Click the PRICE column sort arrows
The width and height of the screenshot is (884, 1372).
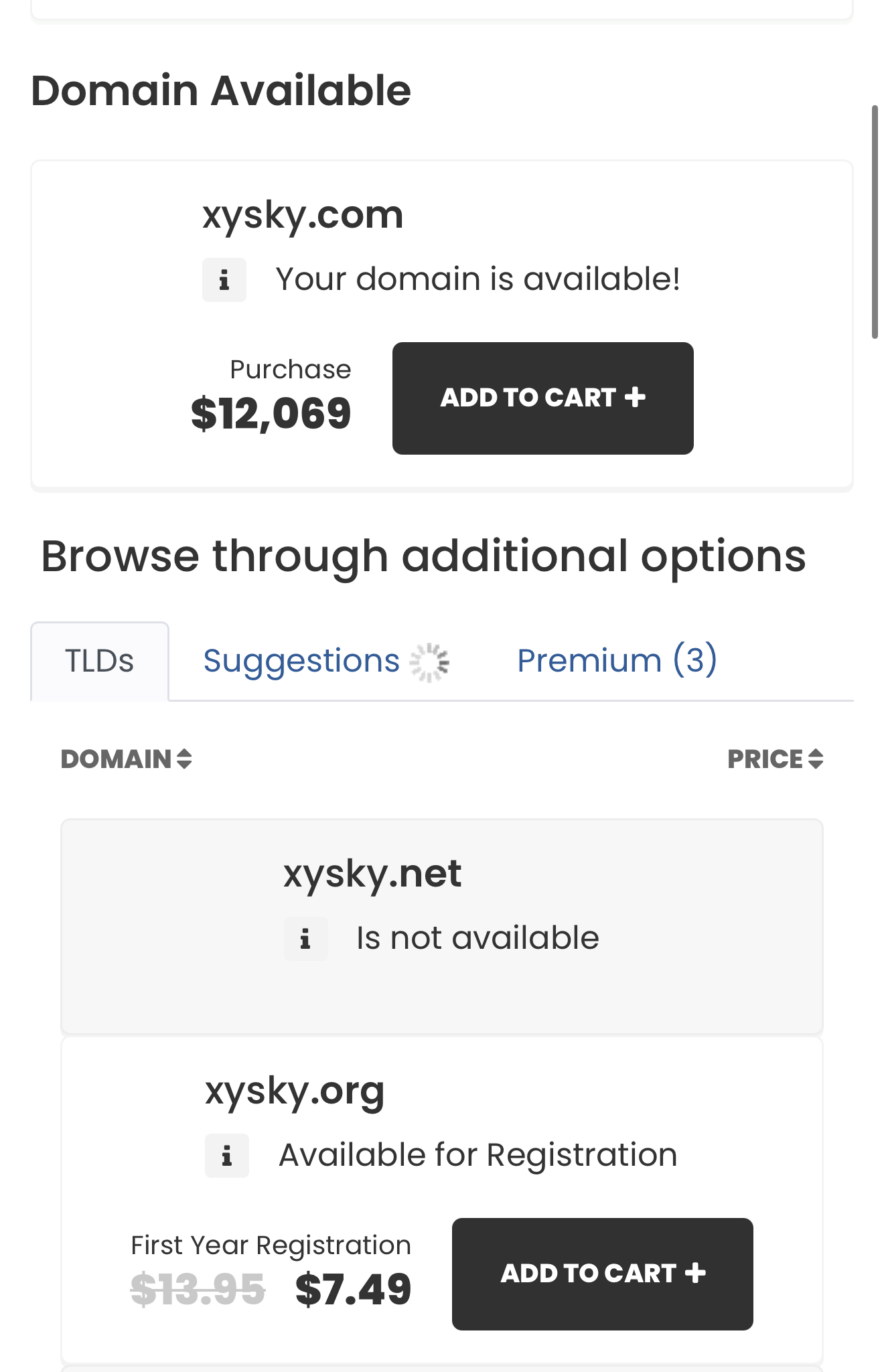click(816, 759)
